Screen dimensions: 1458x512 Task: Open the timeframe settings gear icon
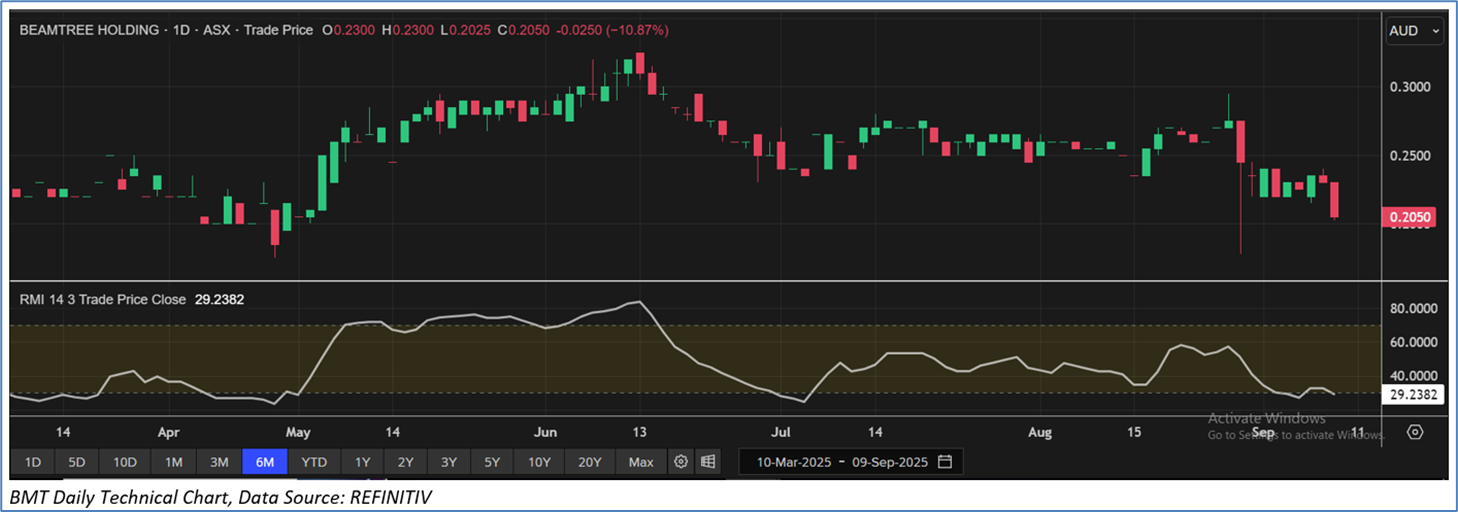pos(681,462)
